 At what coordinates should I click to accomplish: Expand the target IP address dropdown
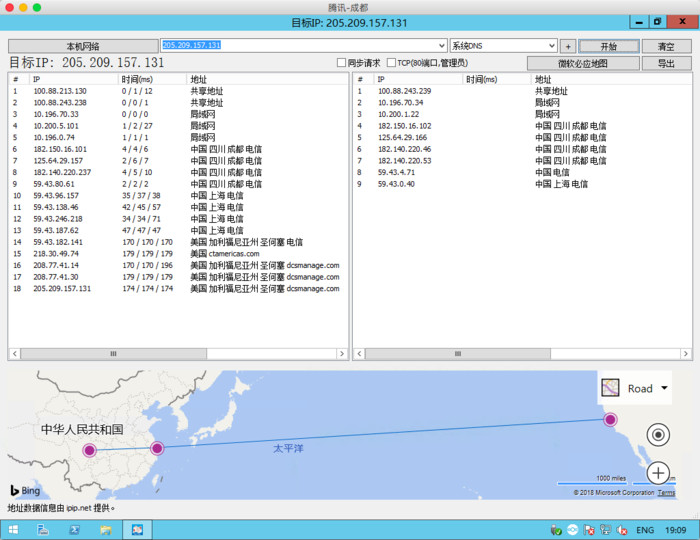[442, 46]
